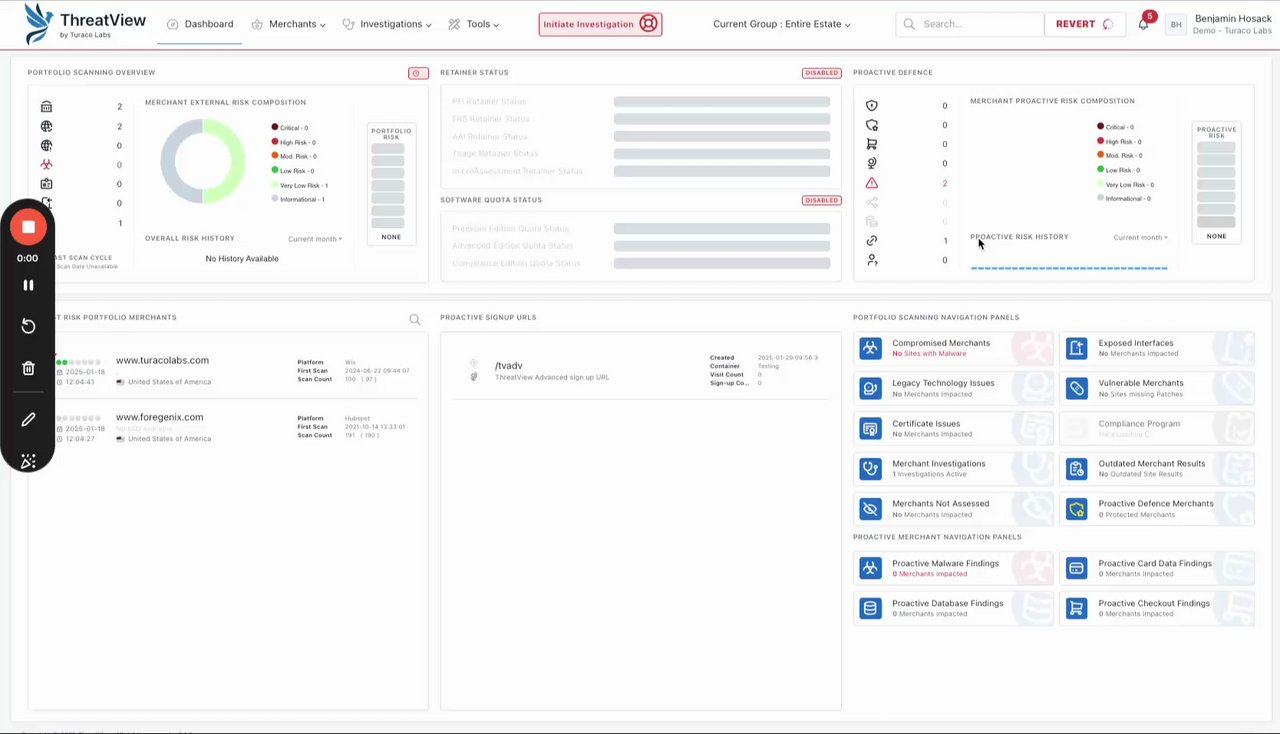Stop the screen recording
The width and height of the screenshot is (1280, 734).
coord(28,227)
